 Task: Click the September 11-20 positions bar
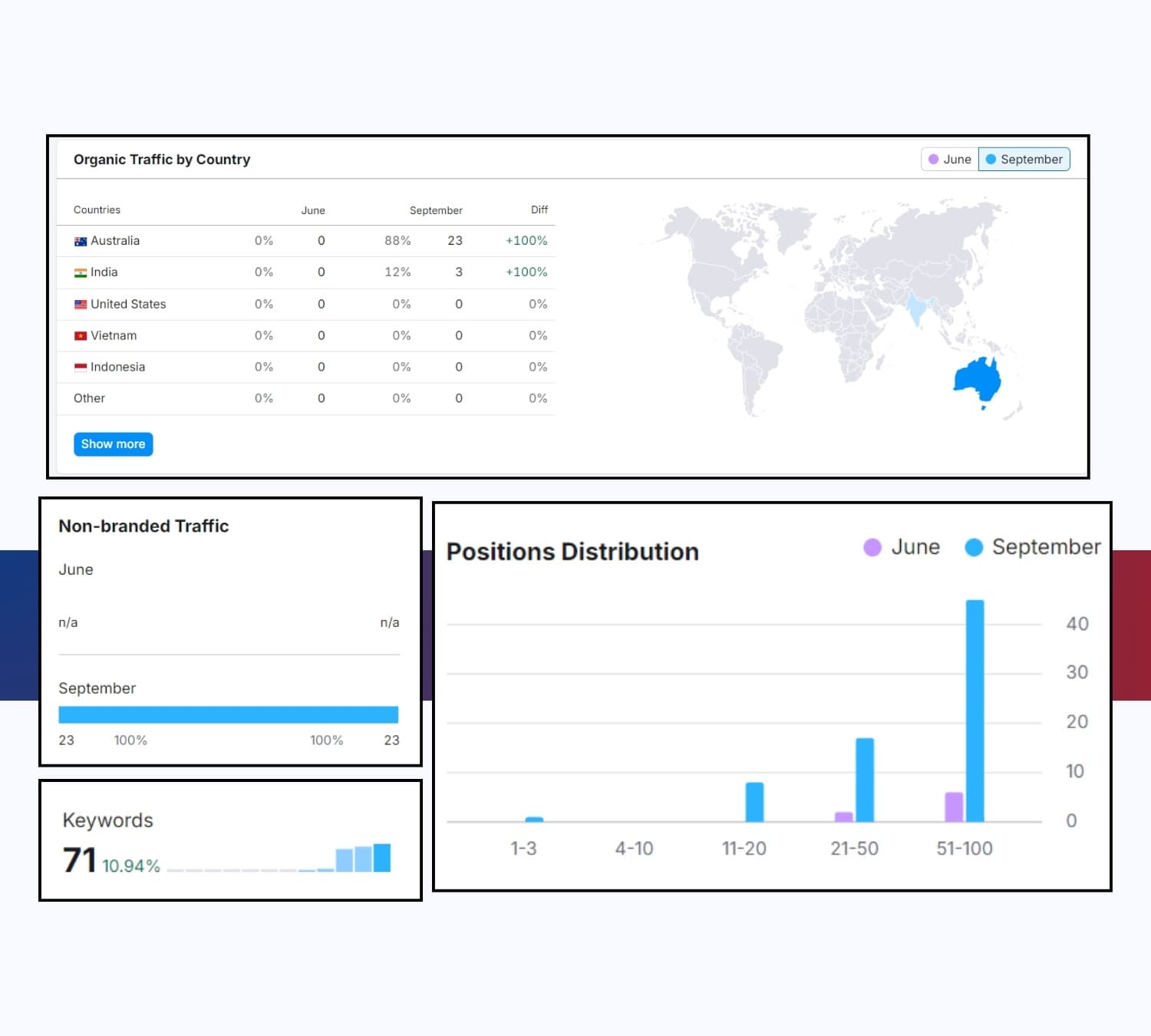tap(754, 802)
